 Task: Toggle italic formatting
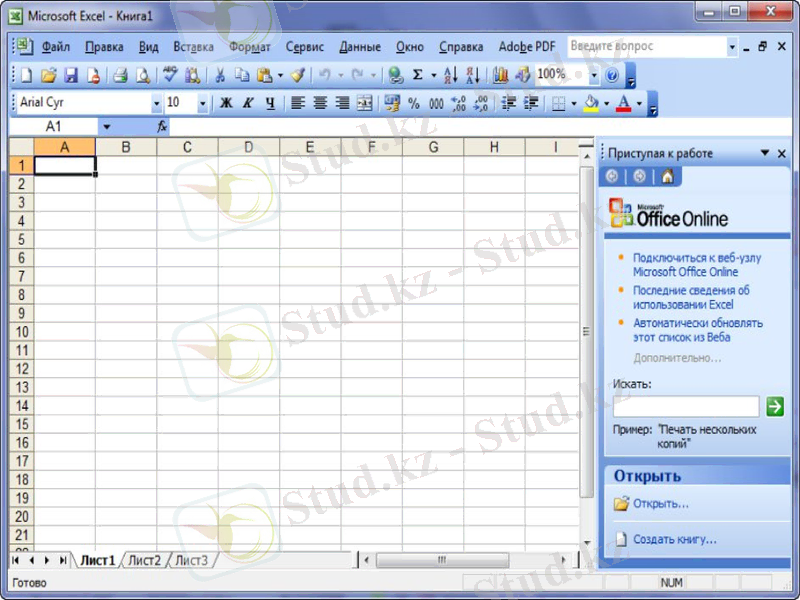pyautogui.click(x=249, y=102)
